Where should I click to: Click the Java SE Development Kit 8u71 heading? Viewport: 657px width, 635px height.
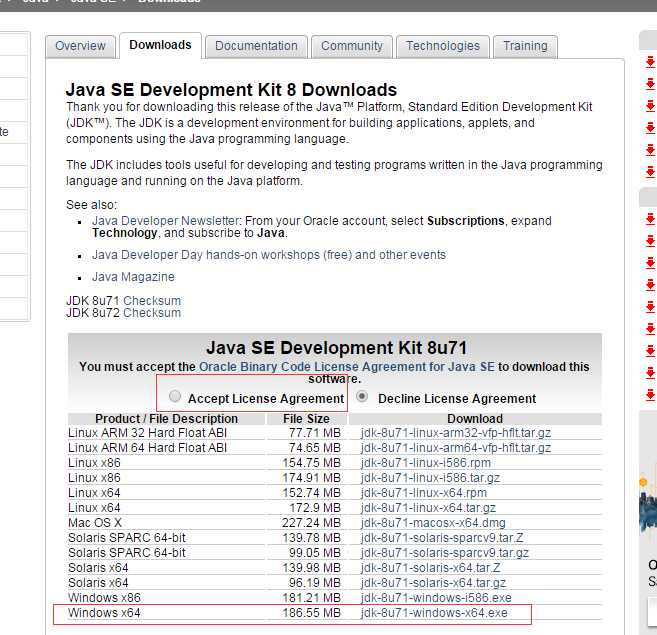pos(336,348)
